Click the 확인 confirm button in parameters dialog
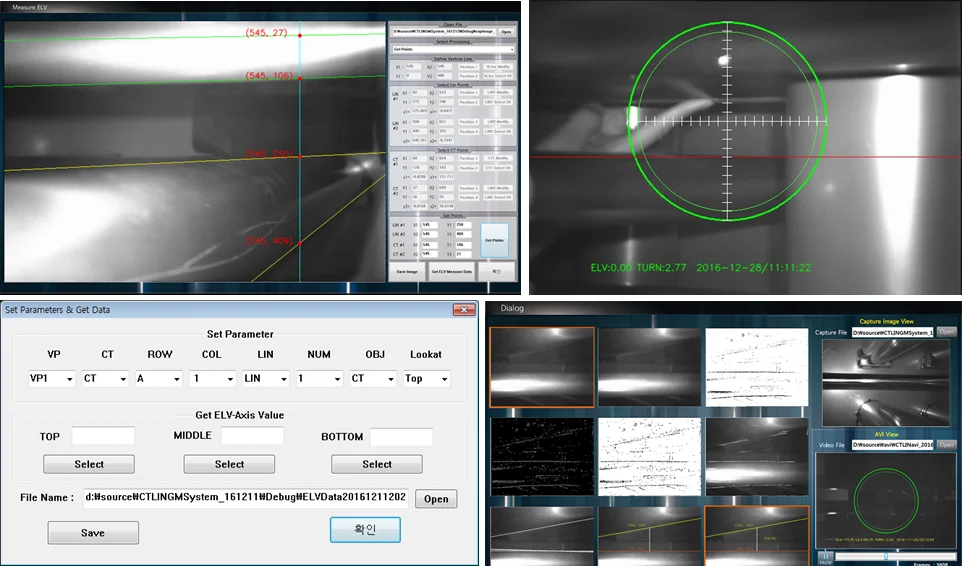The height and width of the screenshot is (566, 962). 365,530
